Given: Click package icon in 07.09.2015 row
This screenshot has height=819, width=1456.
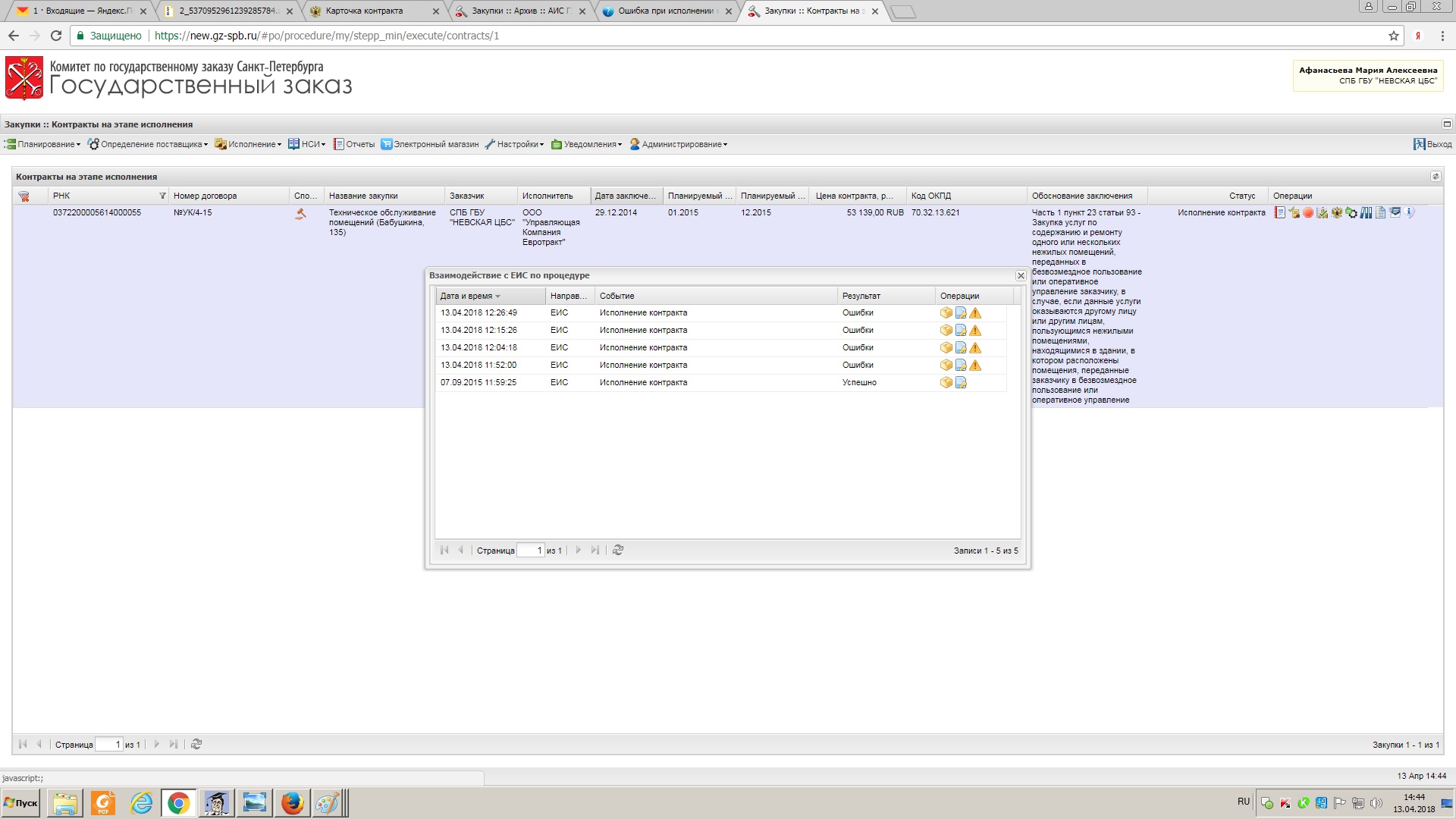Looking at the screenshot, I should point(946,383).
